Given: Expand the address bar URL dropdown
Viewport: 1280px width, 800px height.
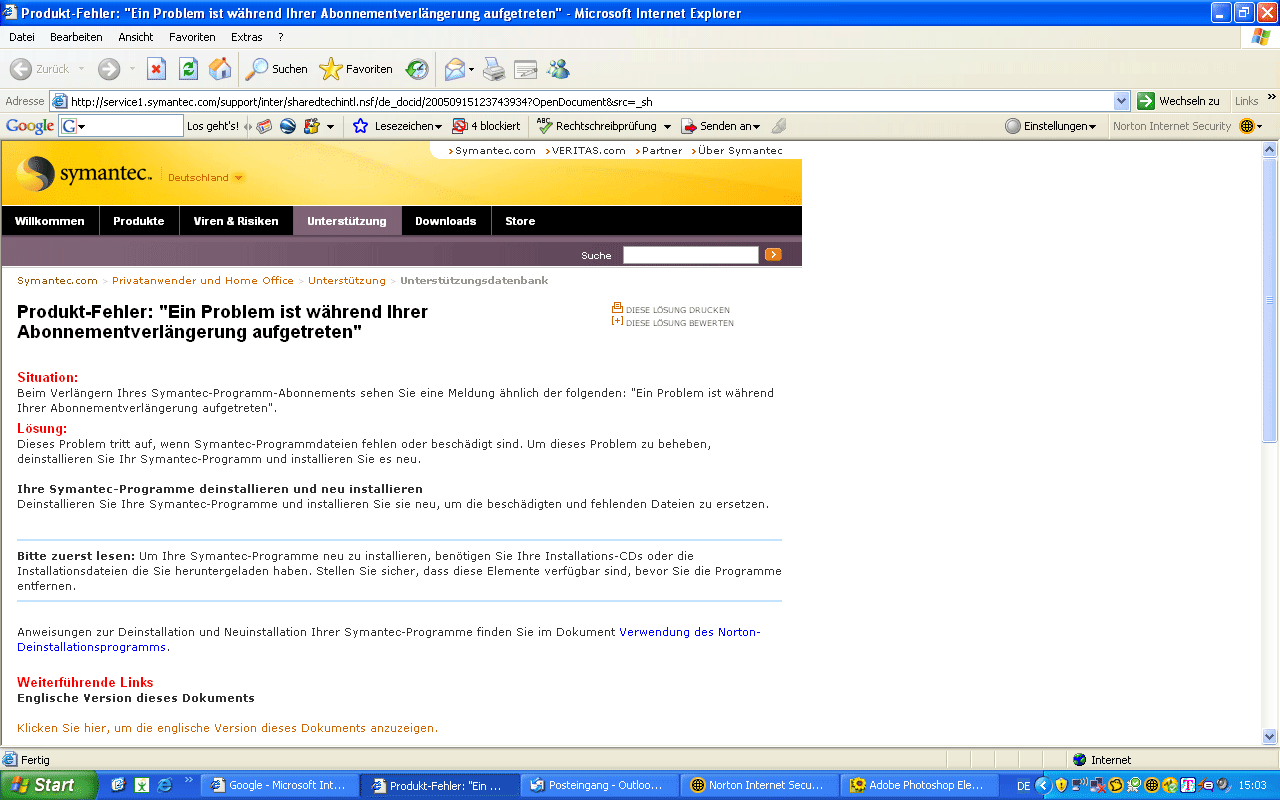Looking at the screenshot, I should (1122, 101).
